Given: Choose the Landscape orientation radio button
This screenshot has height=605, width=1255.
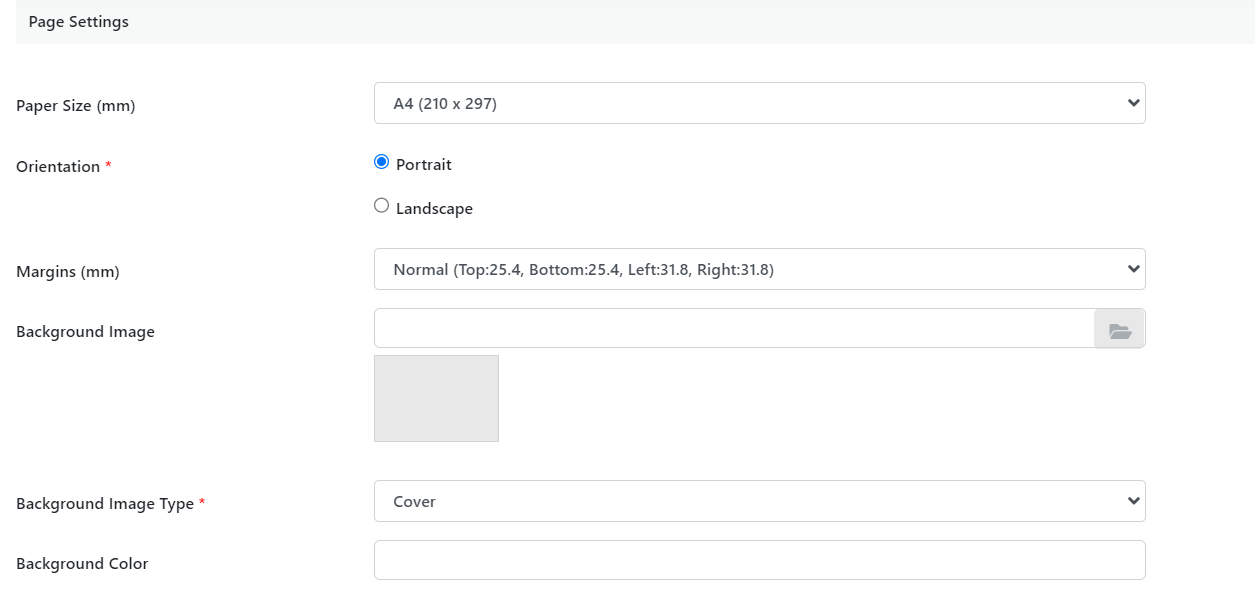Looking at the screenshot, I should point(381,206).
